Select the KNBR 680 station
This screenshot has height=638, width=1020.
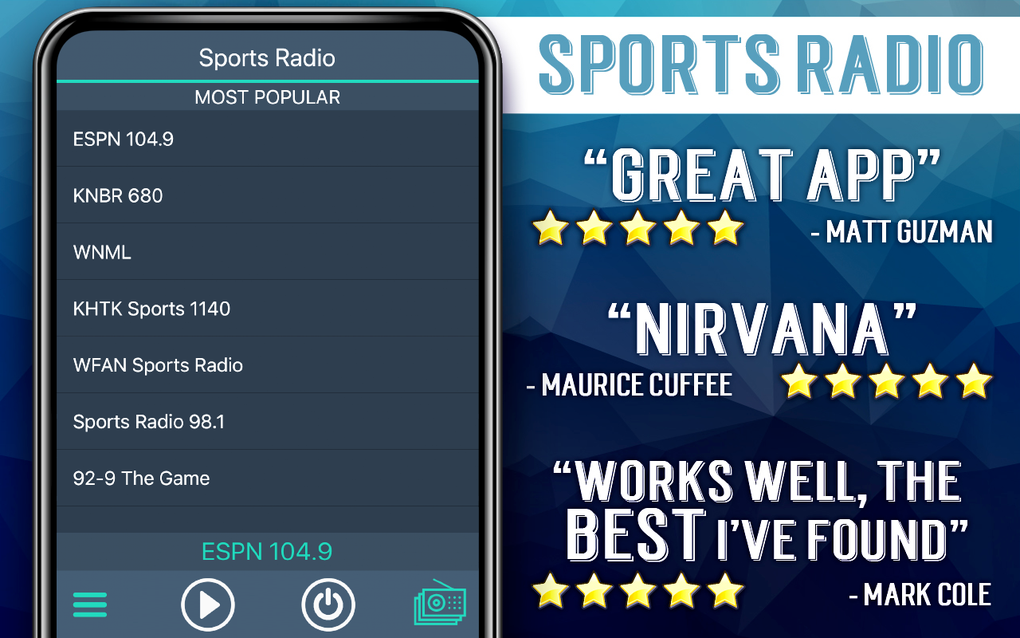(267, 195)
